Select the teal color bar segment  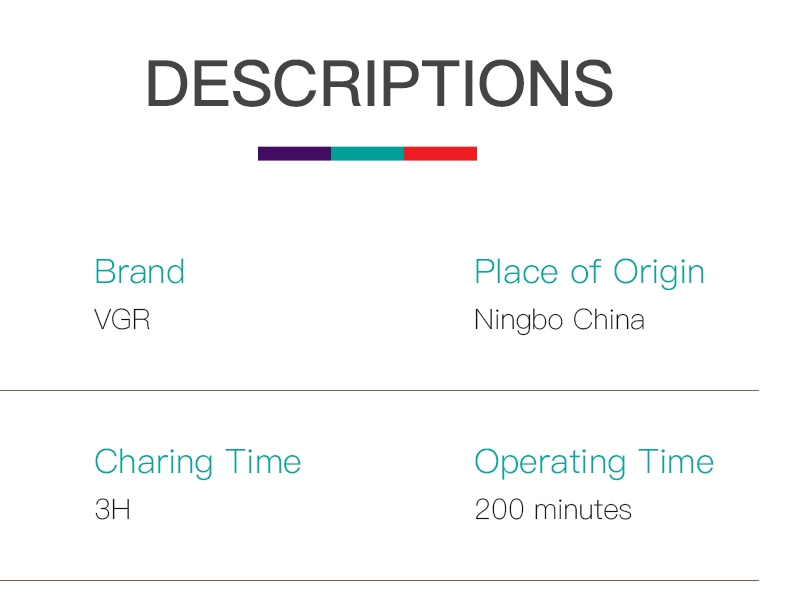click(x=367, y=154)
